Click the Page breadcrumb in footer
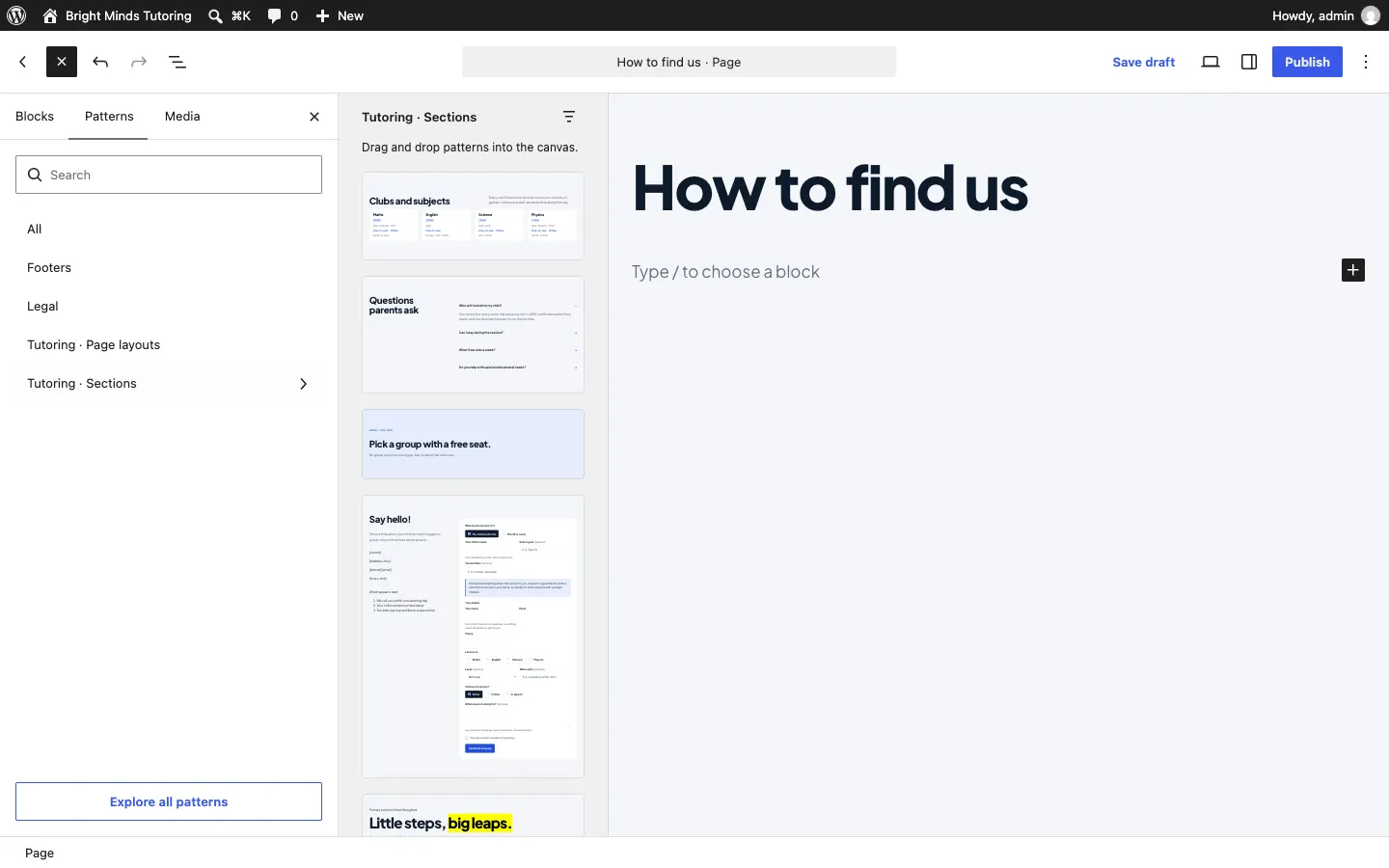 coord(40,853)
